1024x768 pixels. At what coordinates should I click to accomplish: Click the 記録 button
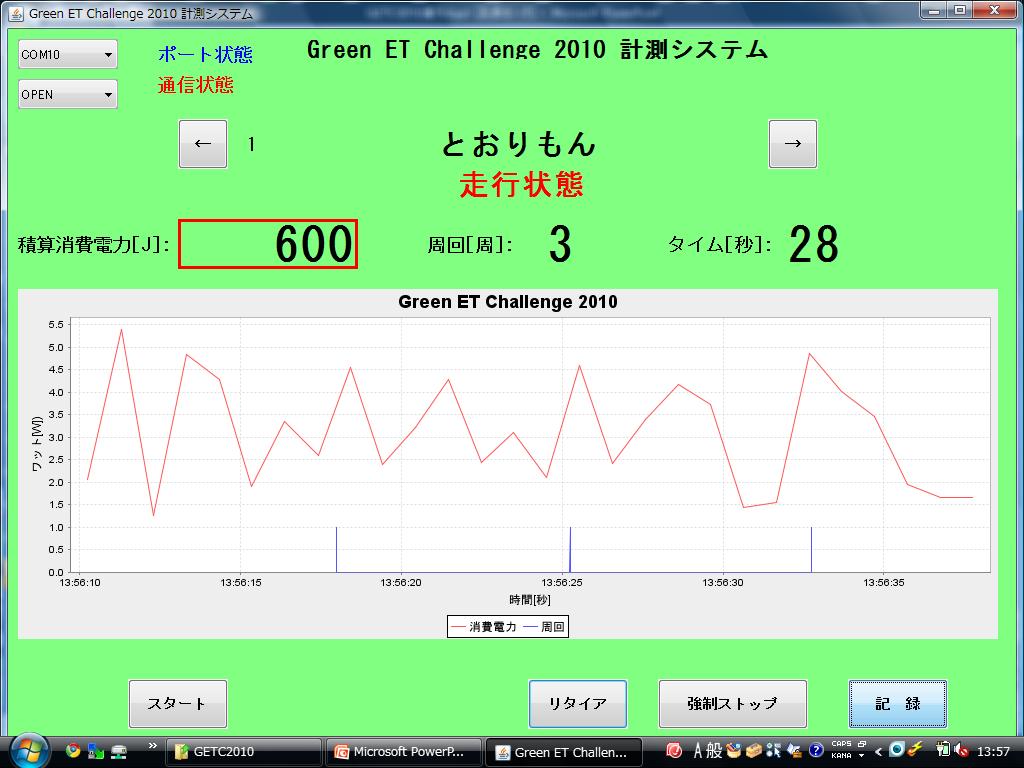pos(897,704)
